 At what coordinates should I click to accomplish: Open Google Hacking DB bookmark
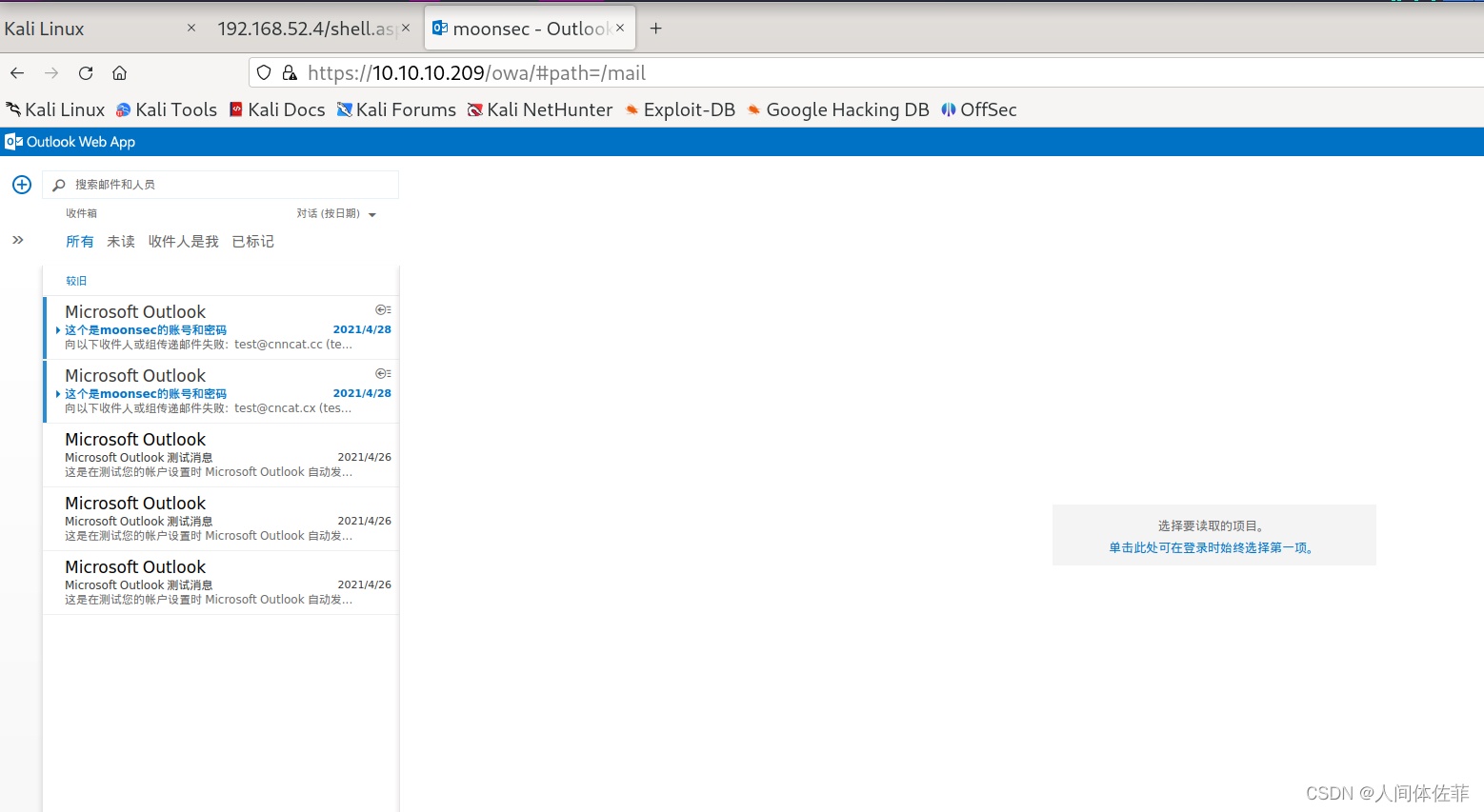[x=838, y=109]
